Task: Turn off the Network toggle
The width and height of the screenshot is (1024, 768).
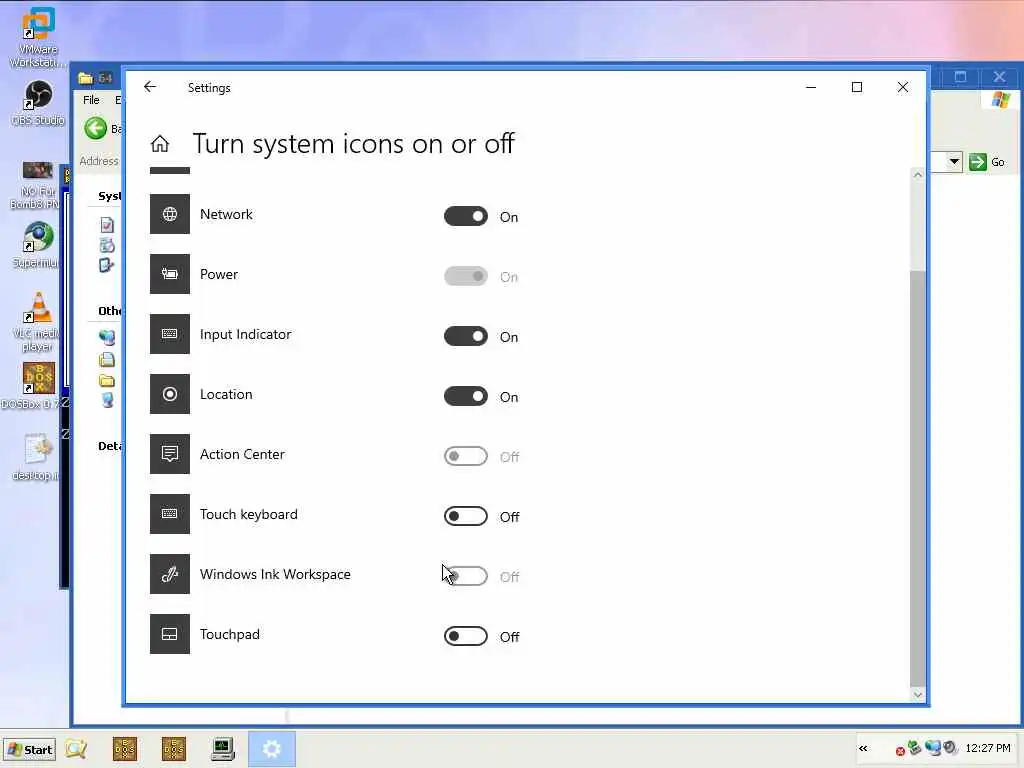Action: (x=466, y=216)
